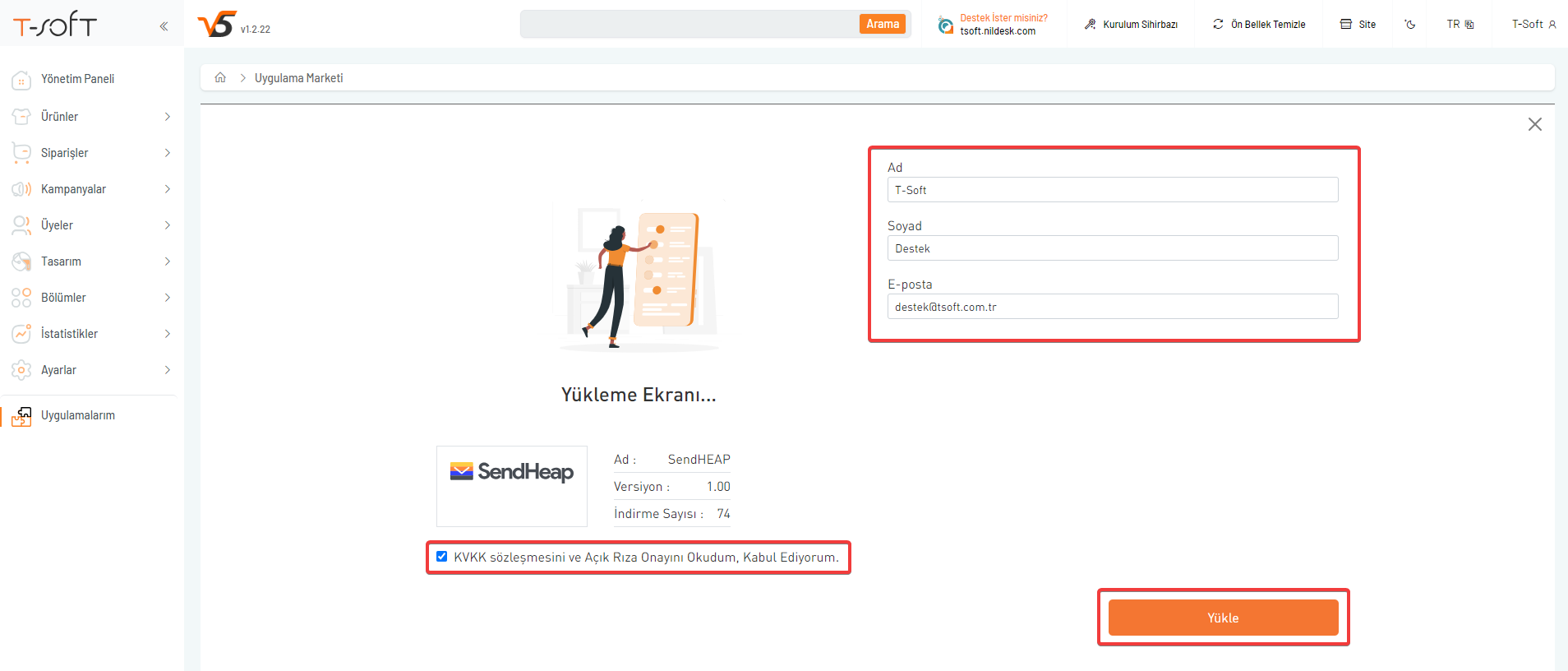This screenshot has width=1568, height=671.
Task: Open the Uygulamalarım menu label
Action: pyautogui.click(x=77, y=415)
